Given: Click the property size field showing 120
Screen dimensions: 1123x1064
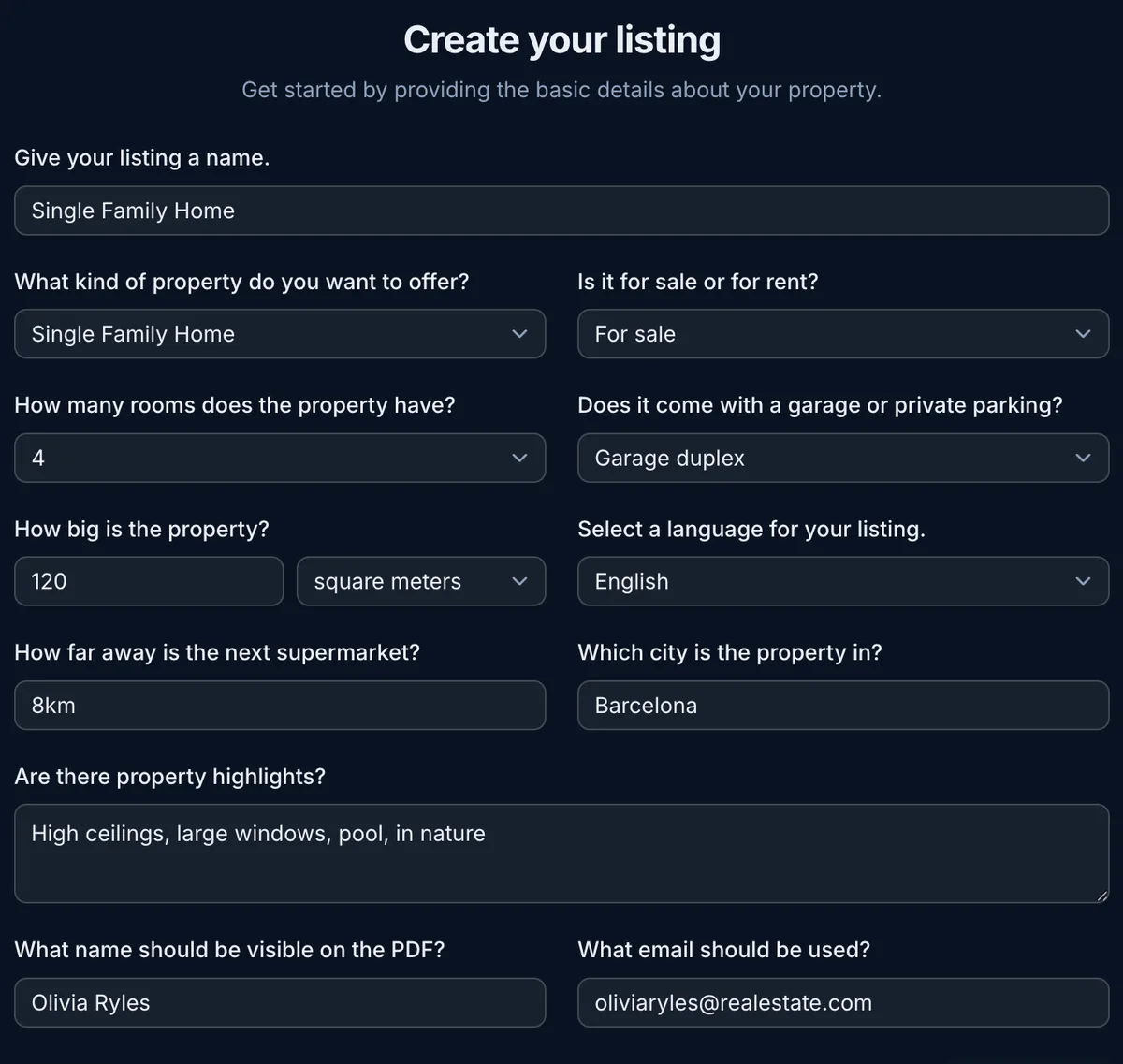Looking at the screenshot, I should 149,581.
